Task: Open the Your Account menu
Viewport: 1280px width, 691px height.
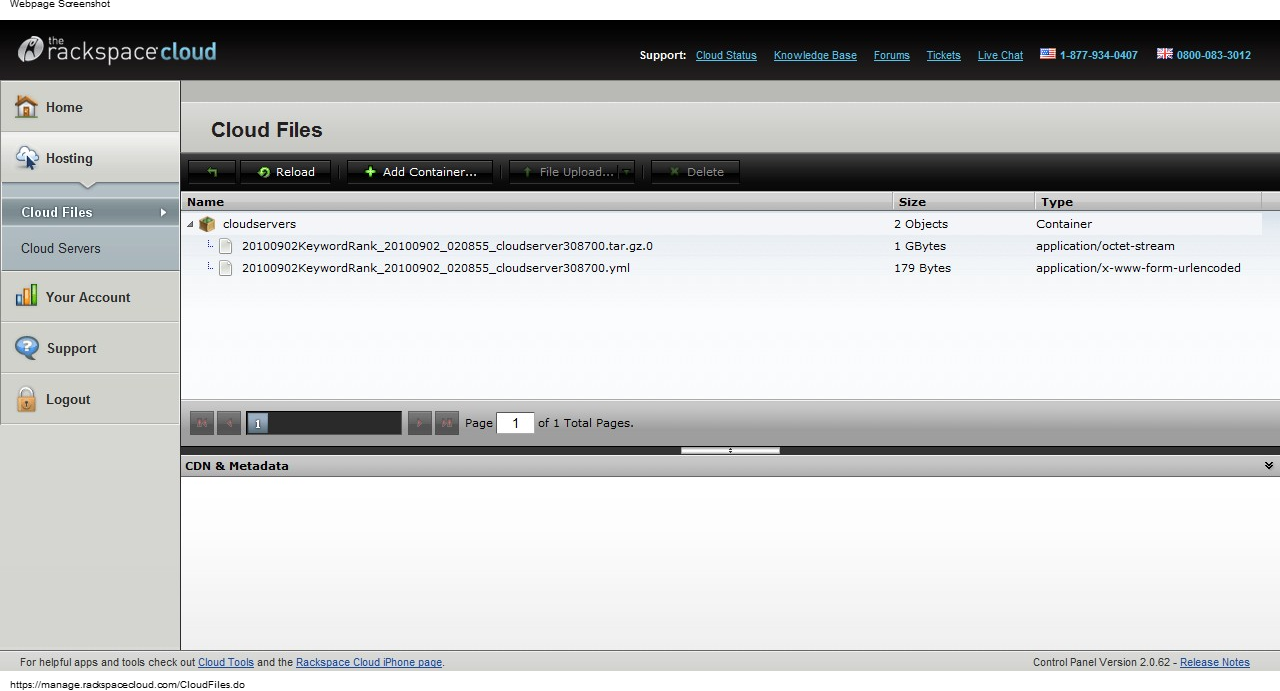Action: [90, 297]
